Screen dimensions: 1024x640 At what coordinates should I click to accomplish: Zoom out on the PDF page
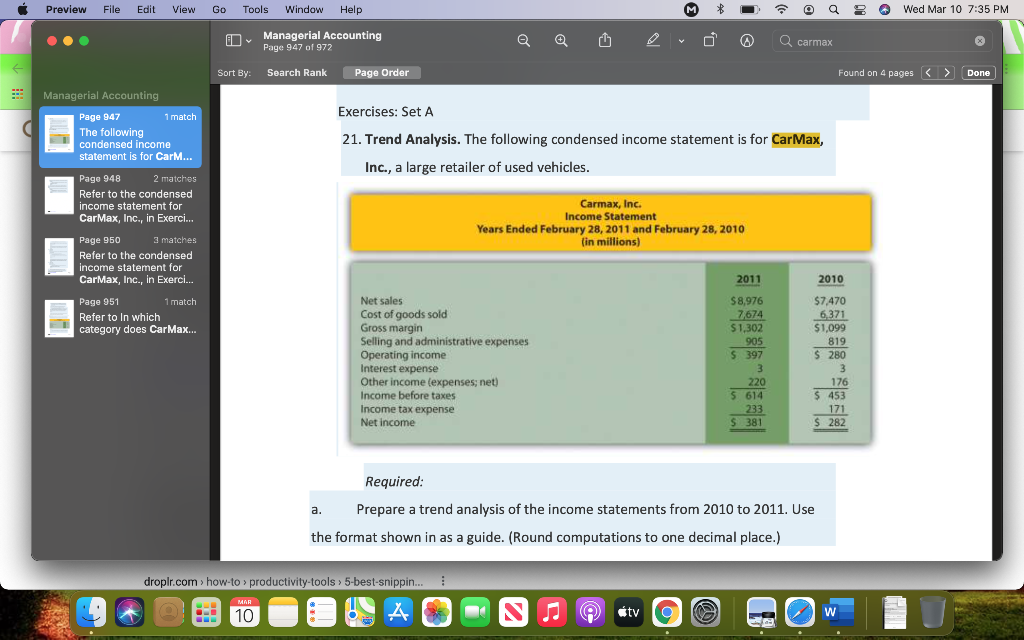coord(523,40)
